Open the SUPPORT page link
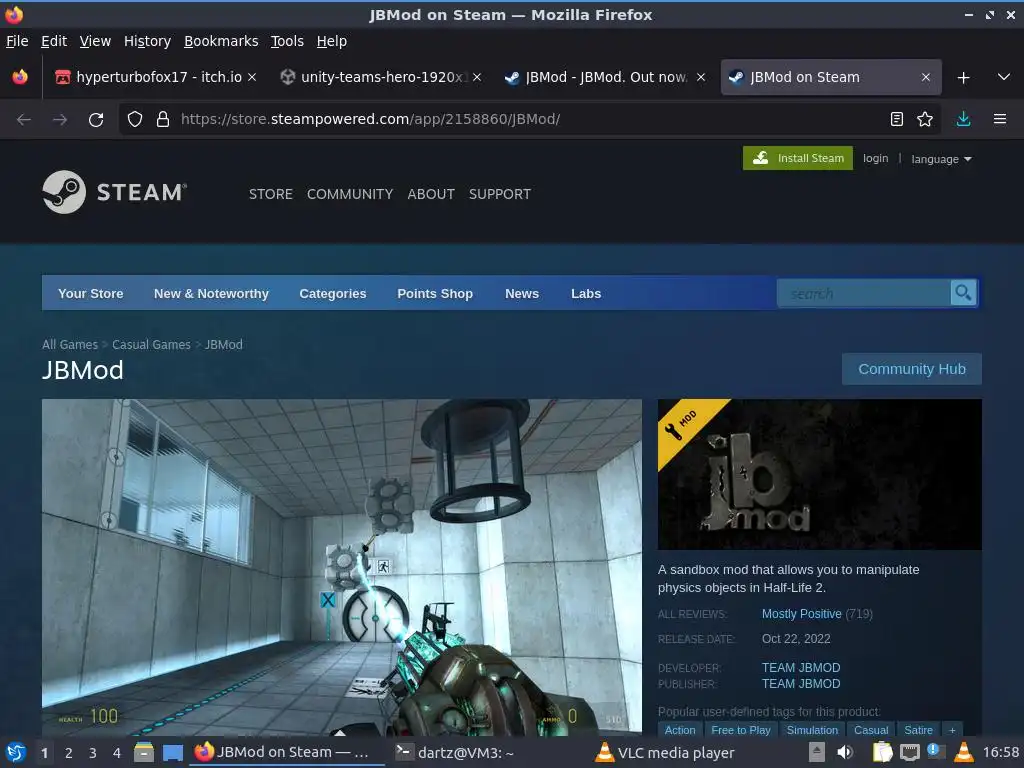The width and height of the screenshot is (1024, 768). pyautogui.click(x=500, y=194)
